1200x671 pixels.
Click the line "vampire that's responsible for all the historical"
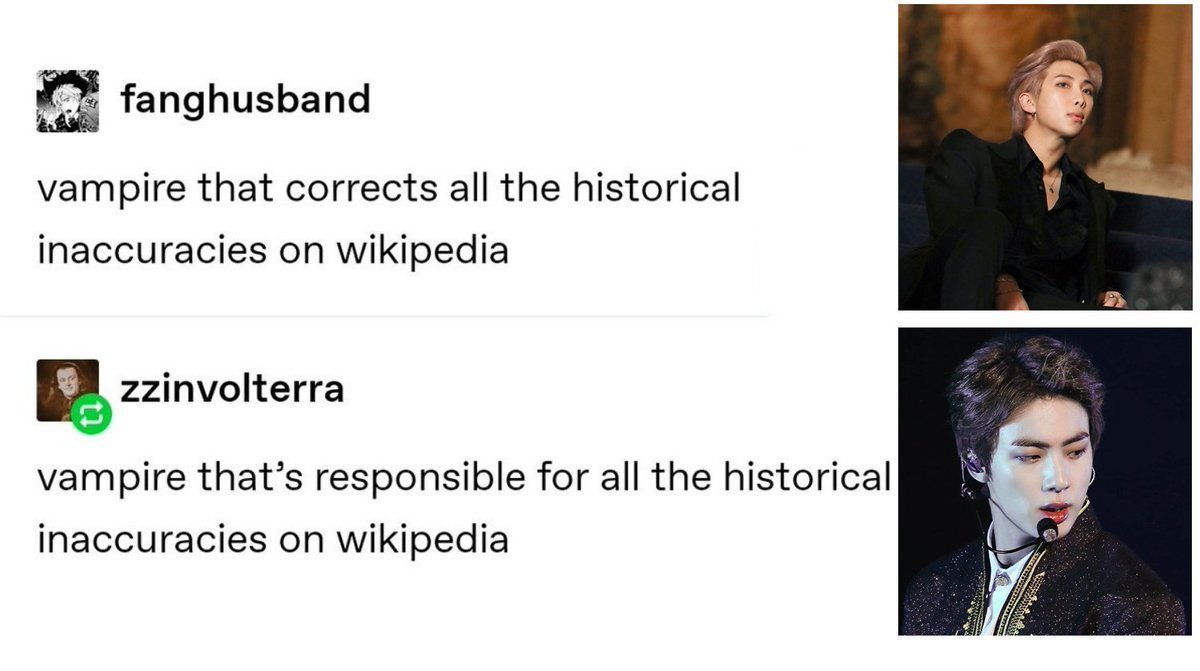(463, 477)
